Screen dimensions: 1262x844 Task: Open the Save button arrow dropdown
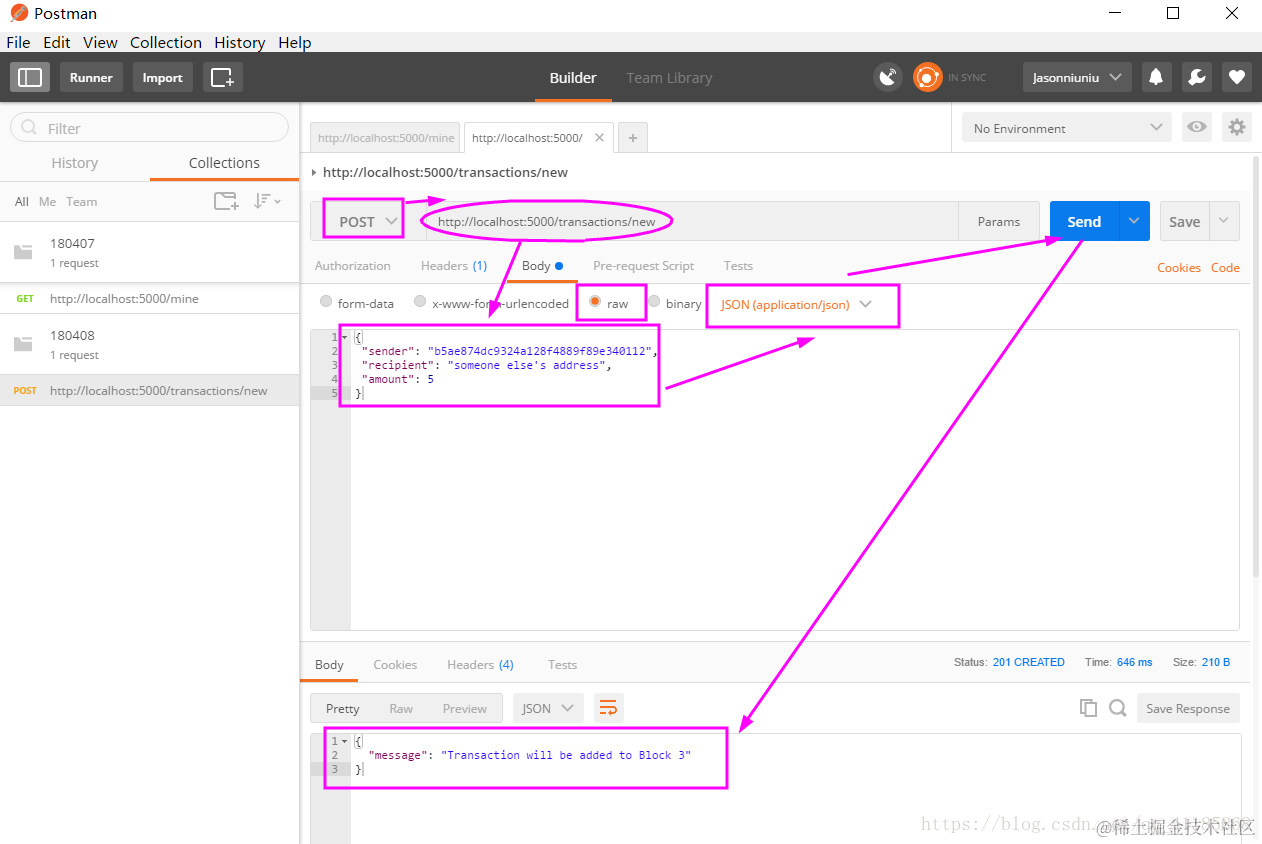1225,221
